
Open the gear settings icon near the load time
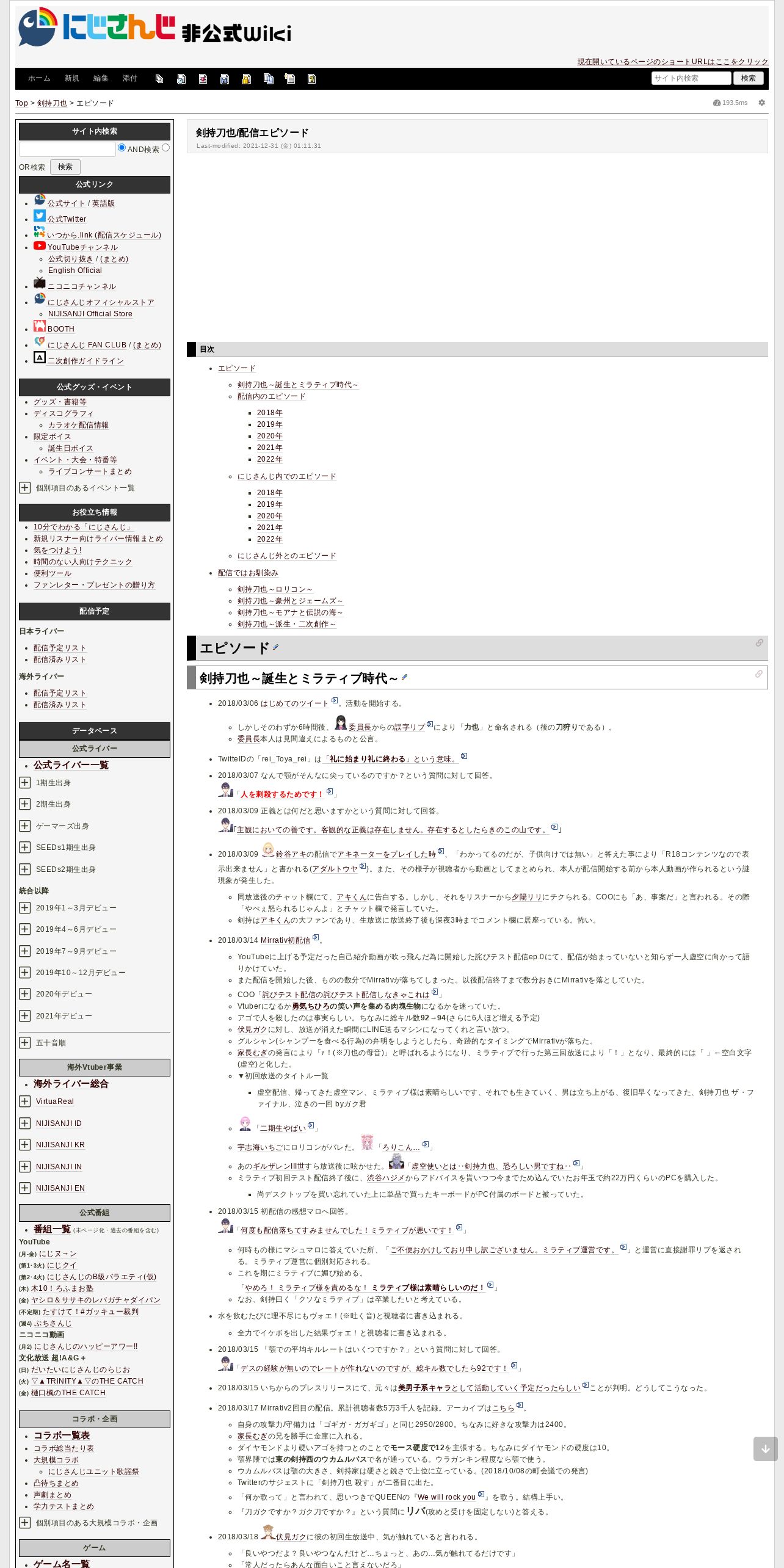coord(761,103)
